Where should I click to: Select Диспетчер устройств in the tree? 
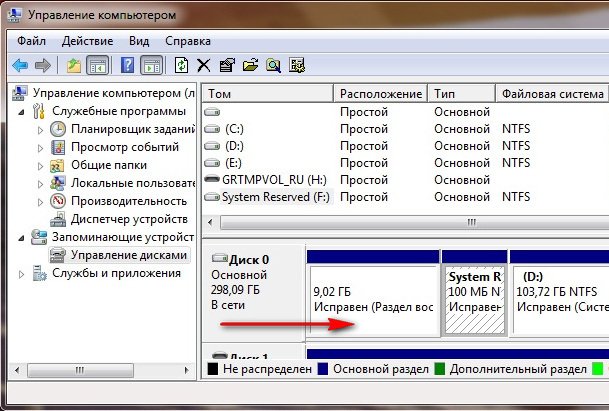129,219
